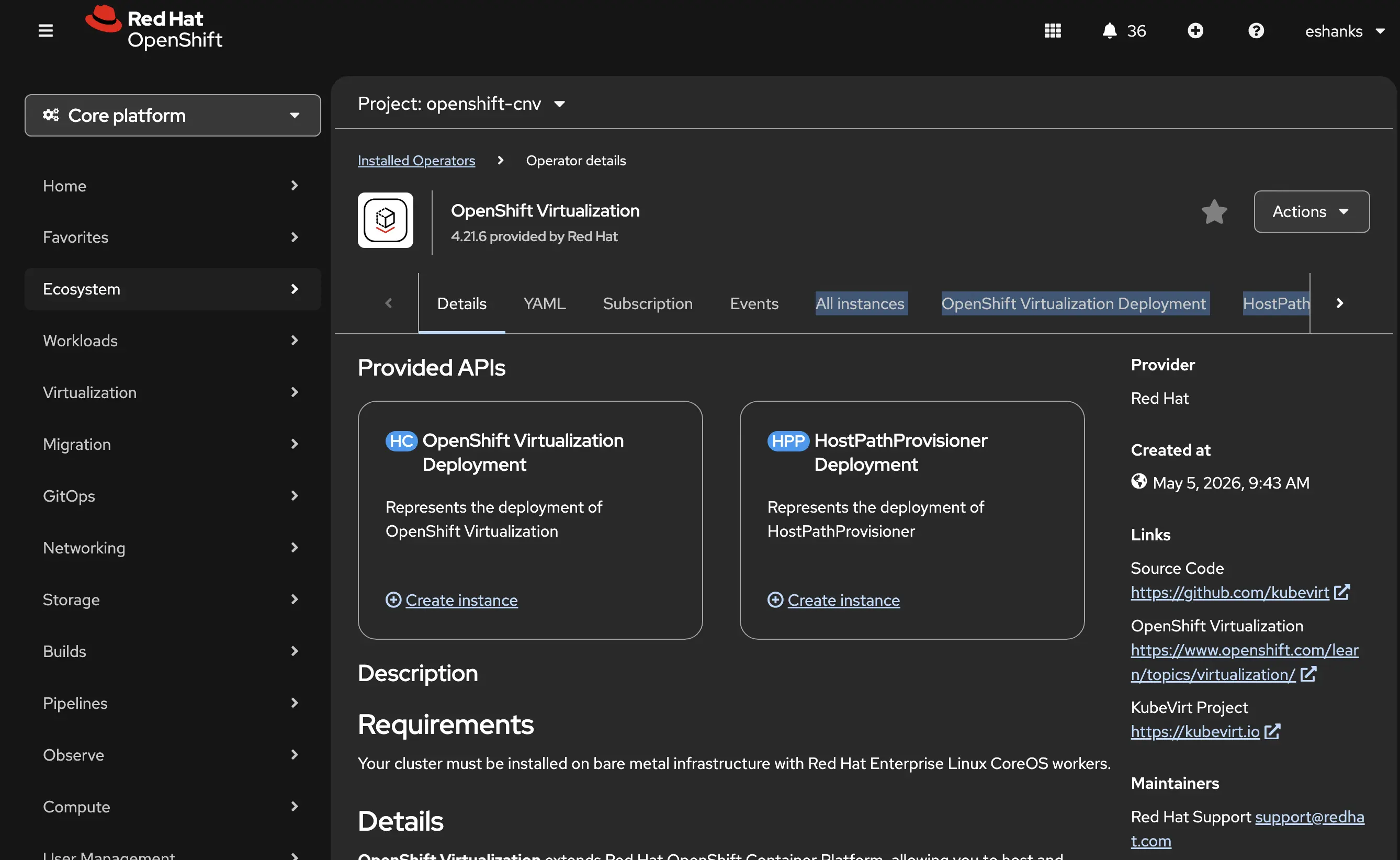
Task: Go to Installed Operators breadcrumb link
Action: (x=416, y=161)
